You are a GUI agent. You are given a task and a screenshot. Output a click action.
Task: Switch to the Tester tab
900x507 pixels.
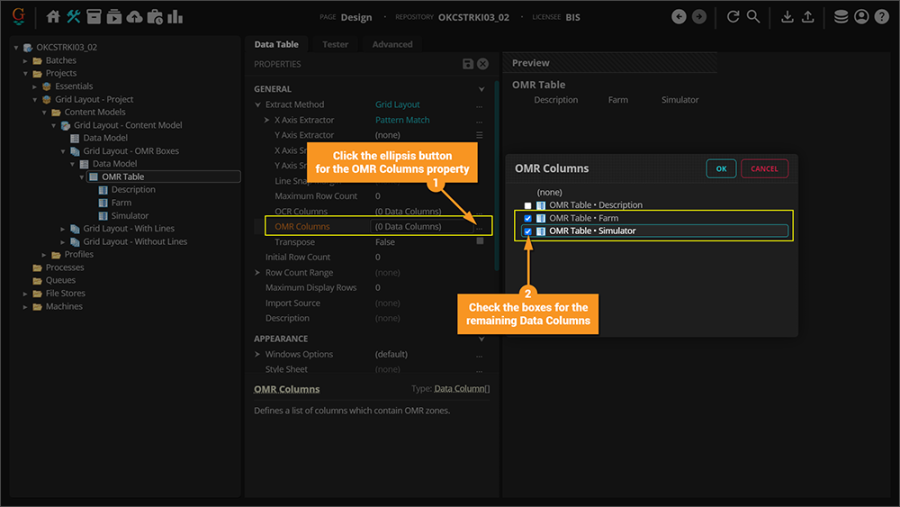pos(335,45)
